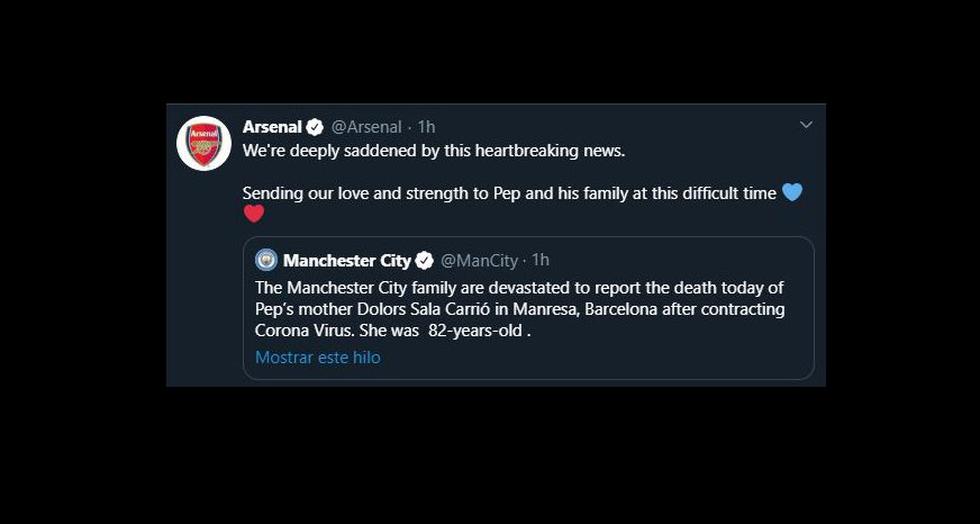Click the Arsenal crest profile avatar
Viewport: 980px width, 524px height.
pos(204,143)
